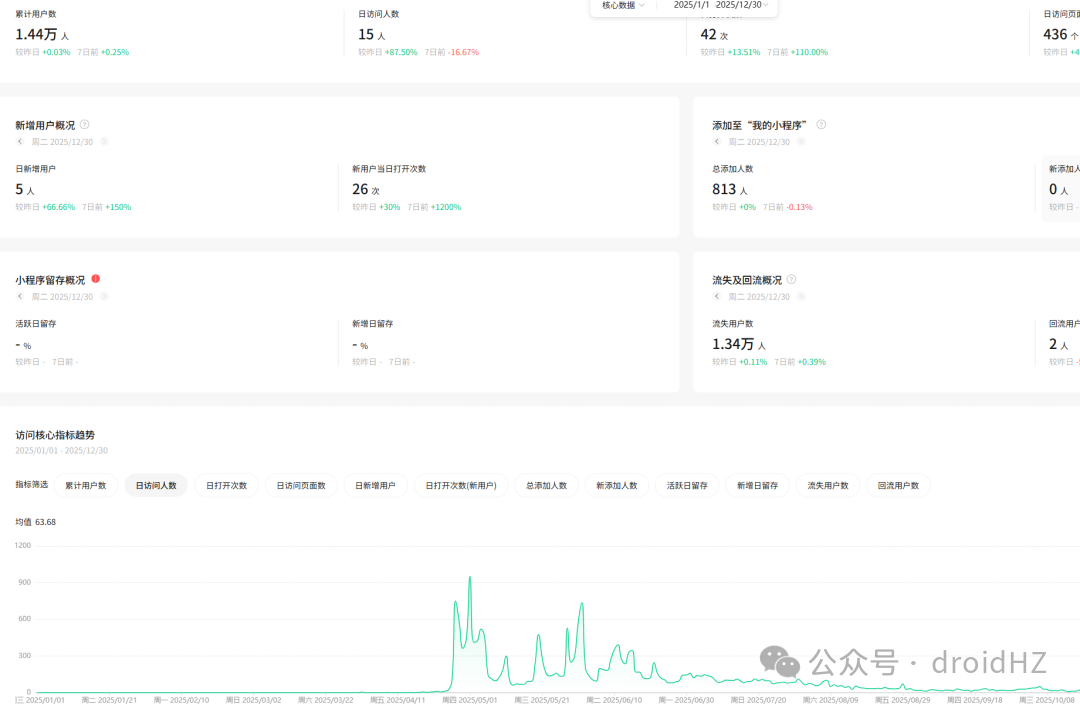
Task: Click the 1.44万 cumulative users value
Action: pyautogui.click(x=37, y=34)
